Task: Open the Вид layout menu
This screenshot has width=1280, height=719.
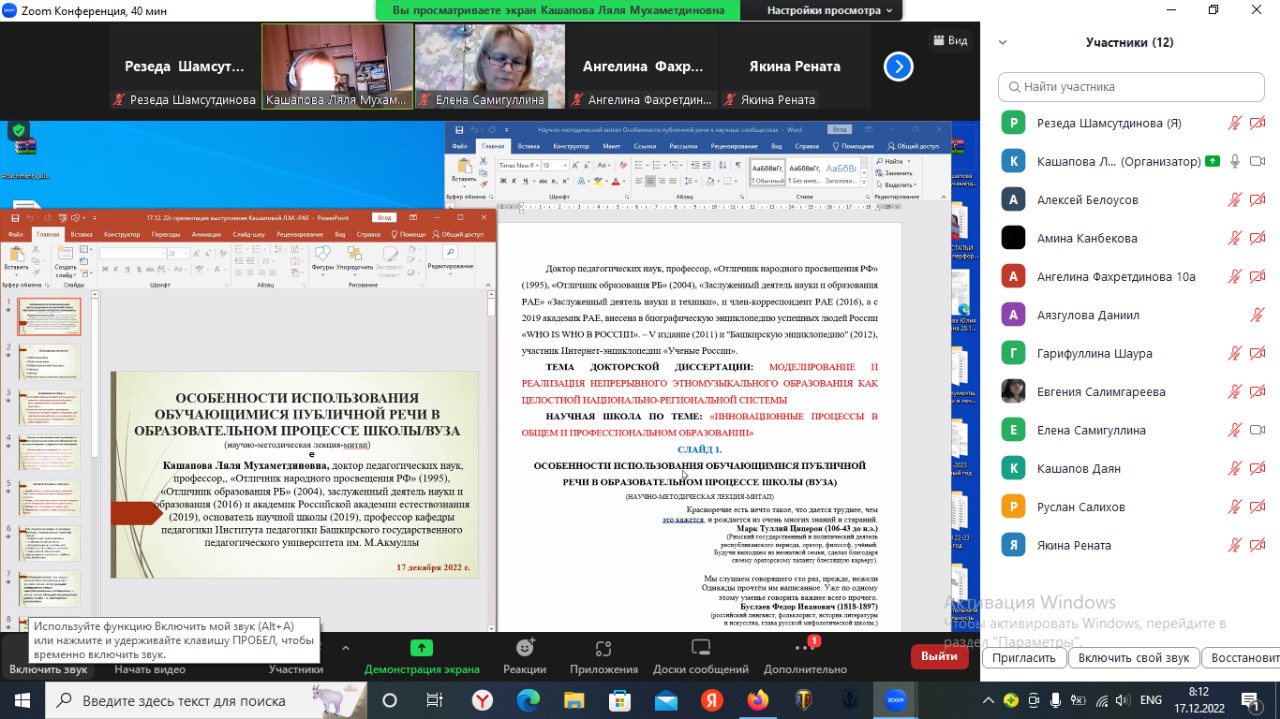Action: pos(949,41)
